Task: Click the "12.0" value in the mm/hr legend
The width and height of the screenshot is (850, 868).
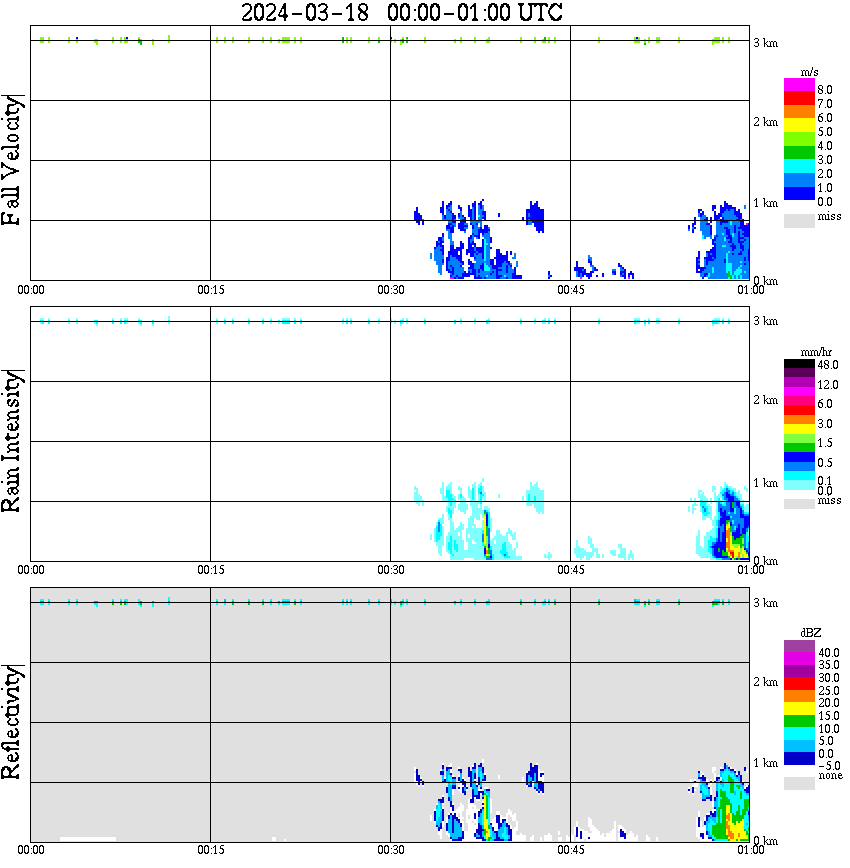Action: coord(828,385)
